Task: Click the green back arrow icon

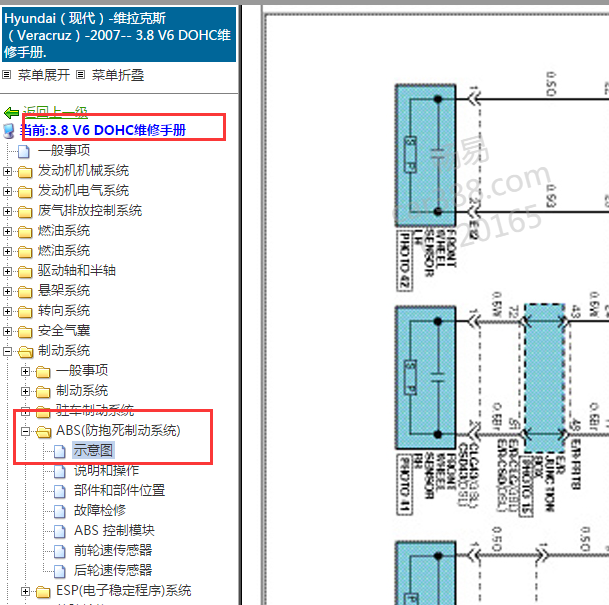Action: [11, 113]
